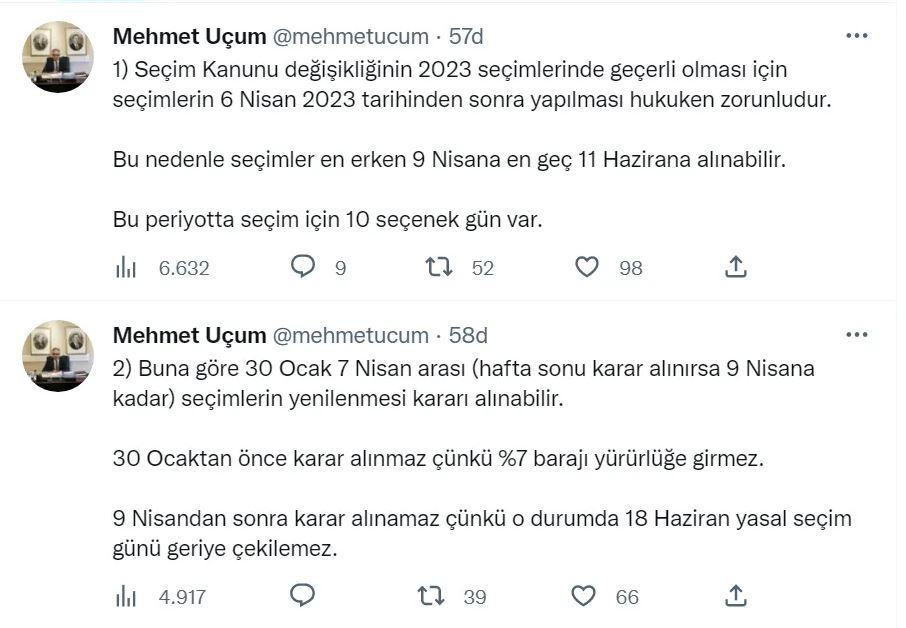
Task: Open Mehmet Uçum avatar on first tweet
Action: (x=58, y=57)
